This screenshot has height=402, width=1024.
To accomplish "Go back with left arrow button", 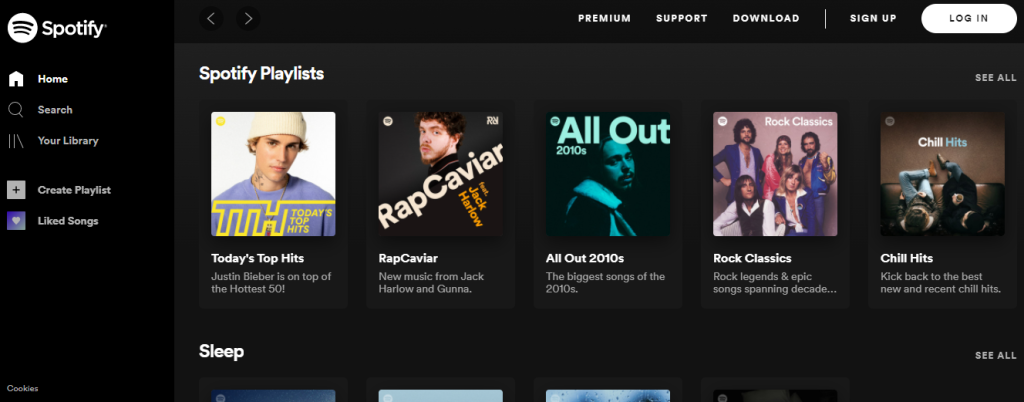I will click(211, 18).
